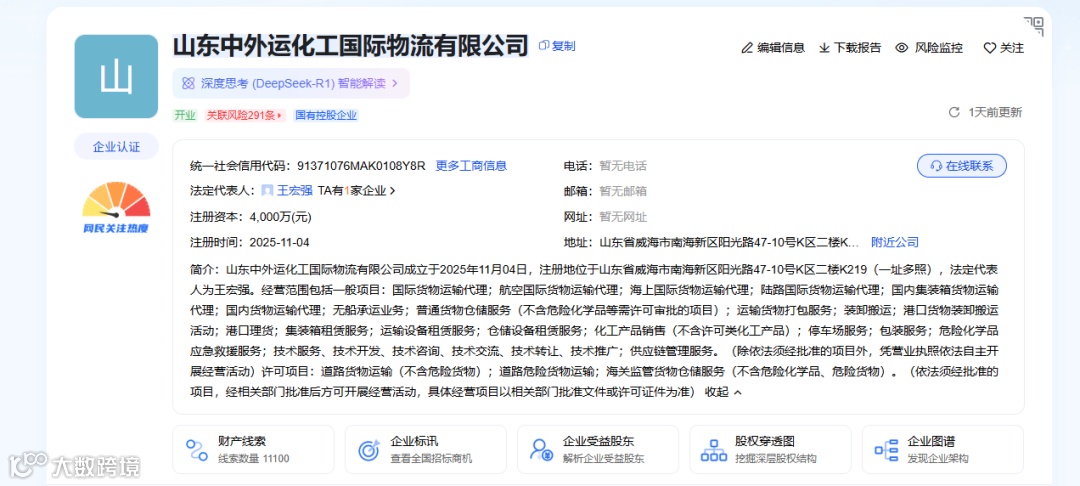
Task: Click the 网民关注热度 gauge graphic
Action: (x=116, y=207)
